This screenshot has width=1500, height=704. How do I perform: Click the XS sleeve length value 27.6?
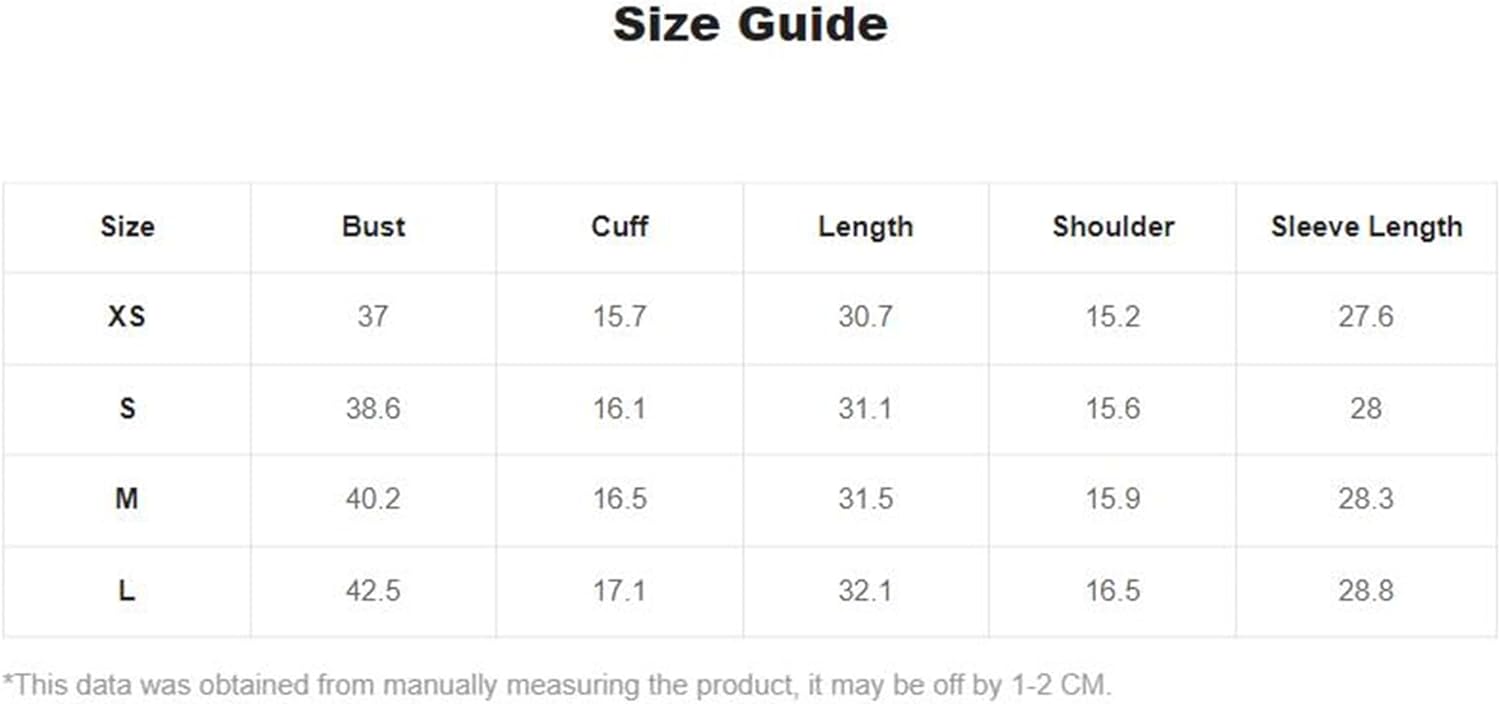[x=1366, y=317]
